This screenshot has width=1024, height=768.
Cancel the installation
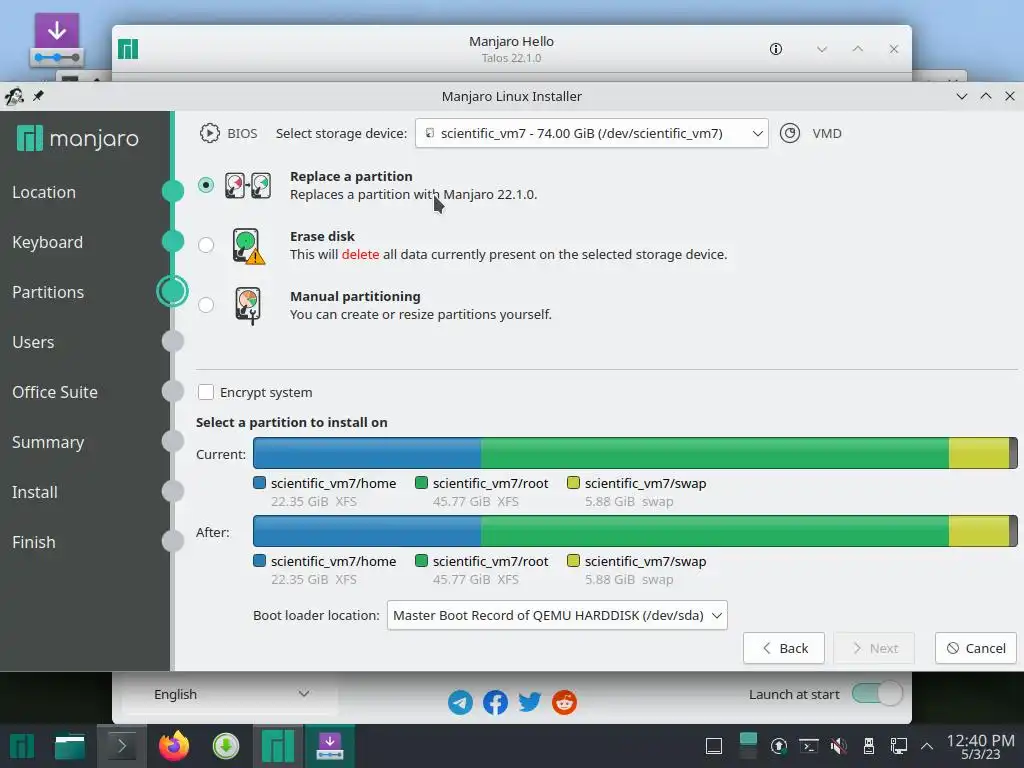[976, 648]
